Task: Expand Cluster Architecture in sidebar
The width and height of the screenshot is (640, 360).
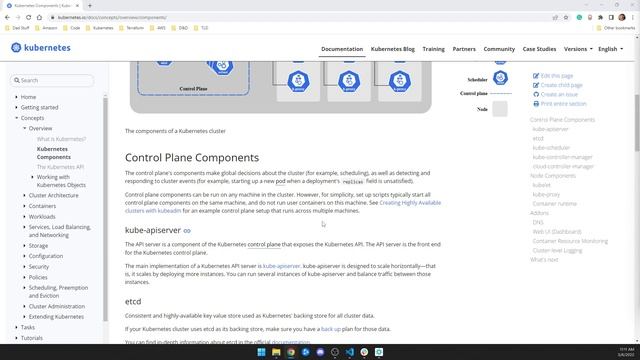Action: pos(24,196)
